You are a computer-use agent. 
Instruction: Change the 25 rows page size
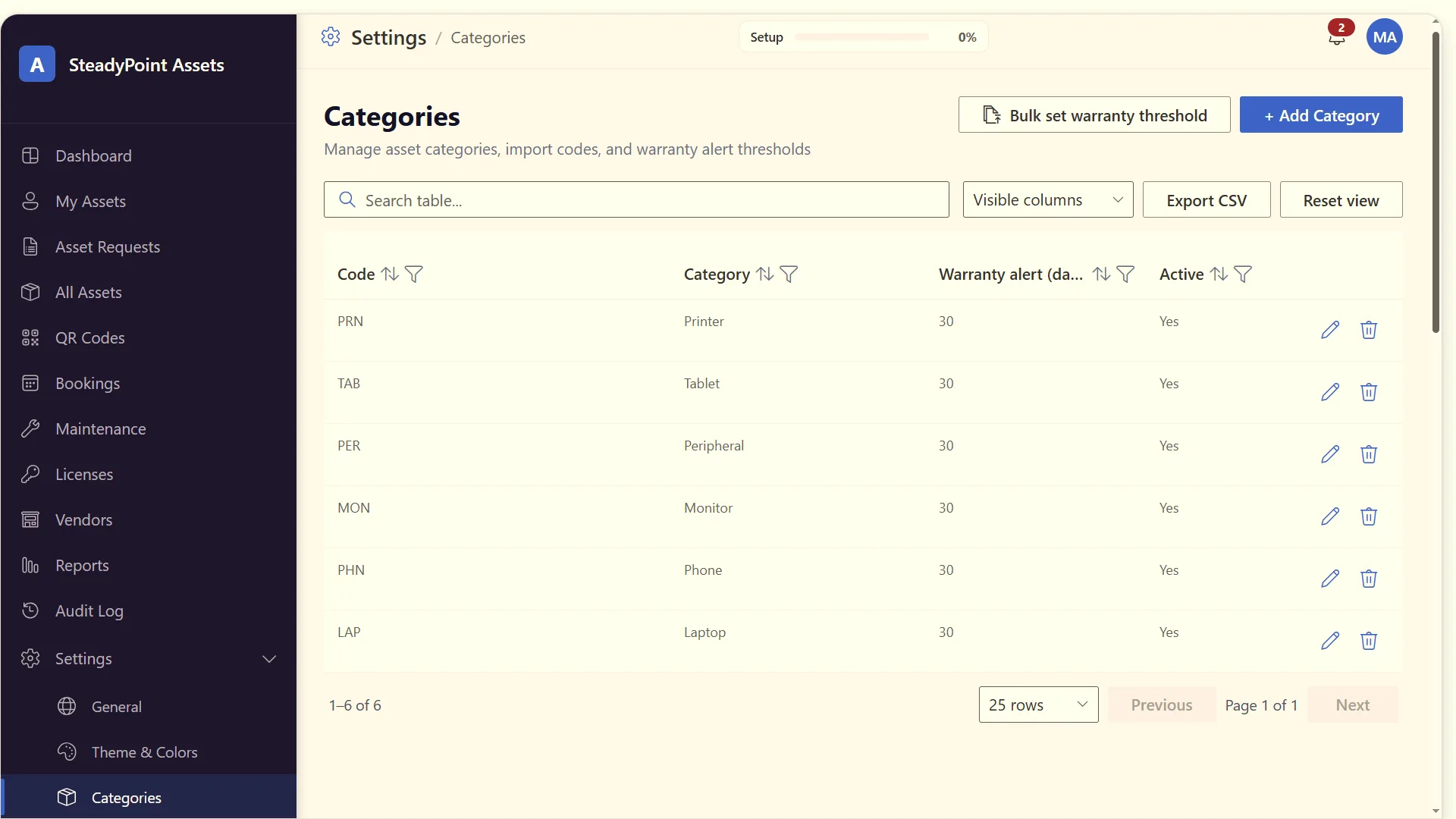[1038, 704]
